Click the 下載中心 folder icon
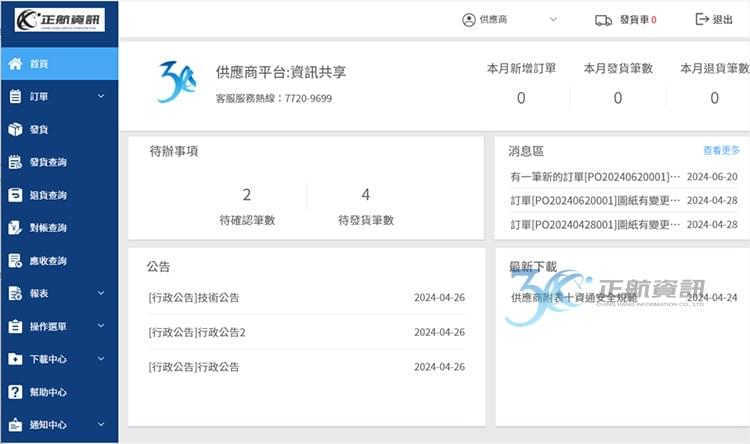 coord(15,359)
